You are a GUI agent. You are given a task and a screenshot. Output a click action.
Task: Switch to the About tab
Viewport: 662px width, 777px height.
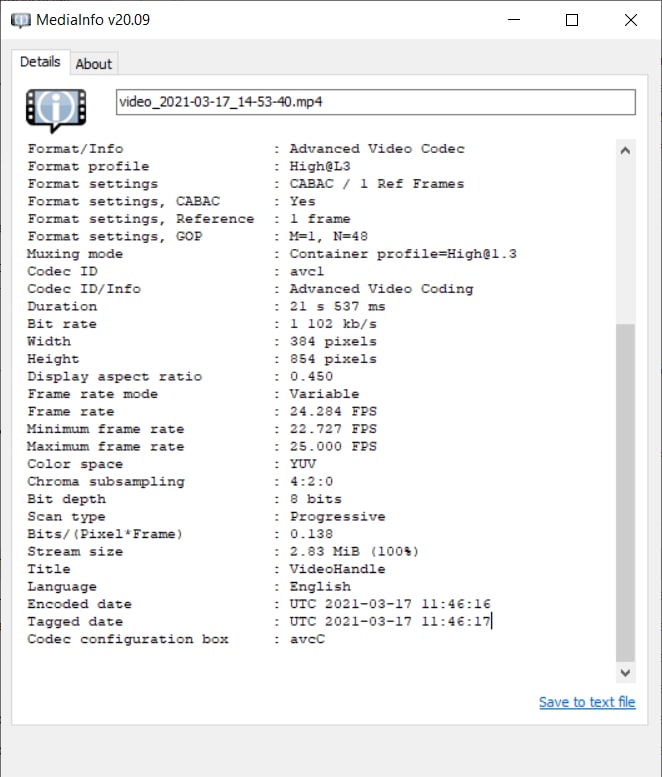click(x=94, y=64)
